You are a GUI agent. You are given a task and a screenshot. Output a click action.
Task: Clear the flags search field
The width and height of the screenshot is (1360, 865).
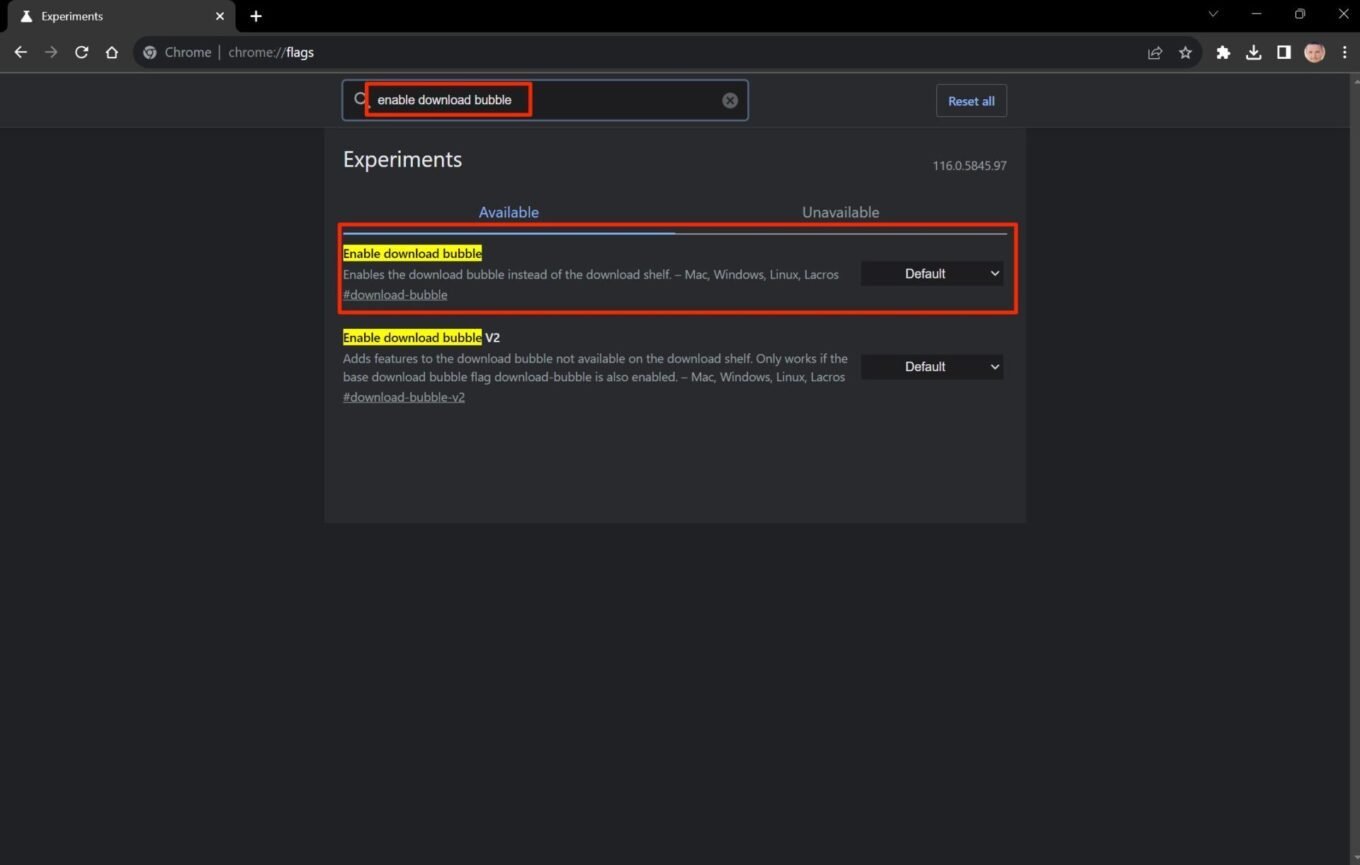pyautogui.click(x=730, y=100)
